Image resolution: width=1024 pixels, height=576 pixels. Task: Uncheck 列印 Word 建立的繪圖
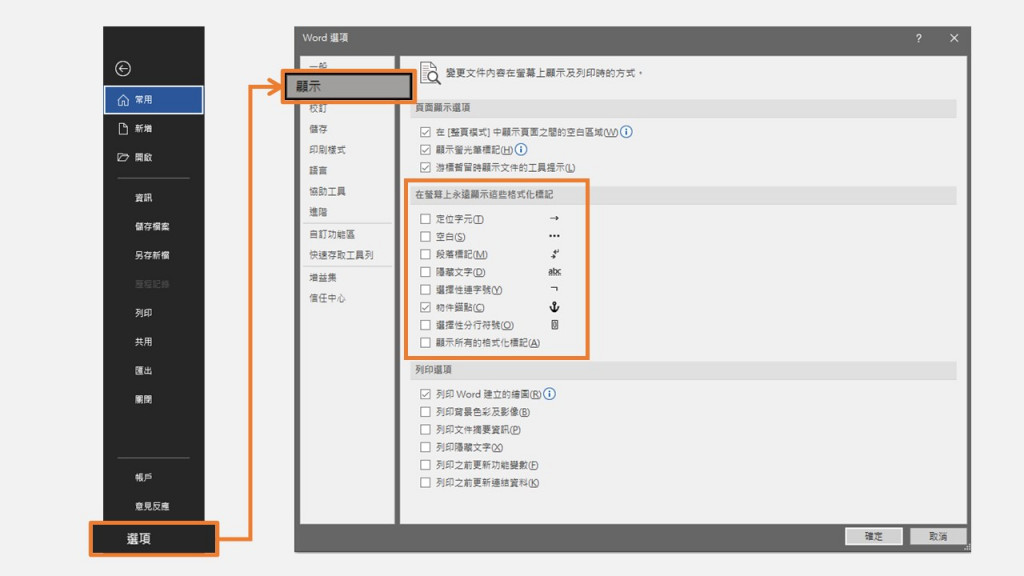coord(425,394)
